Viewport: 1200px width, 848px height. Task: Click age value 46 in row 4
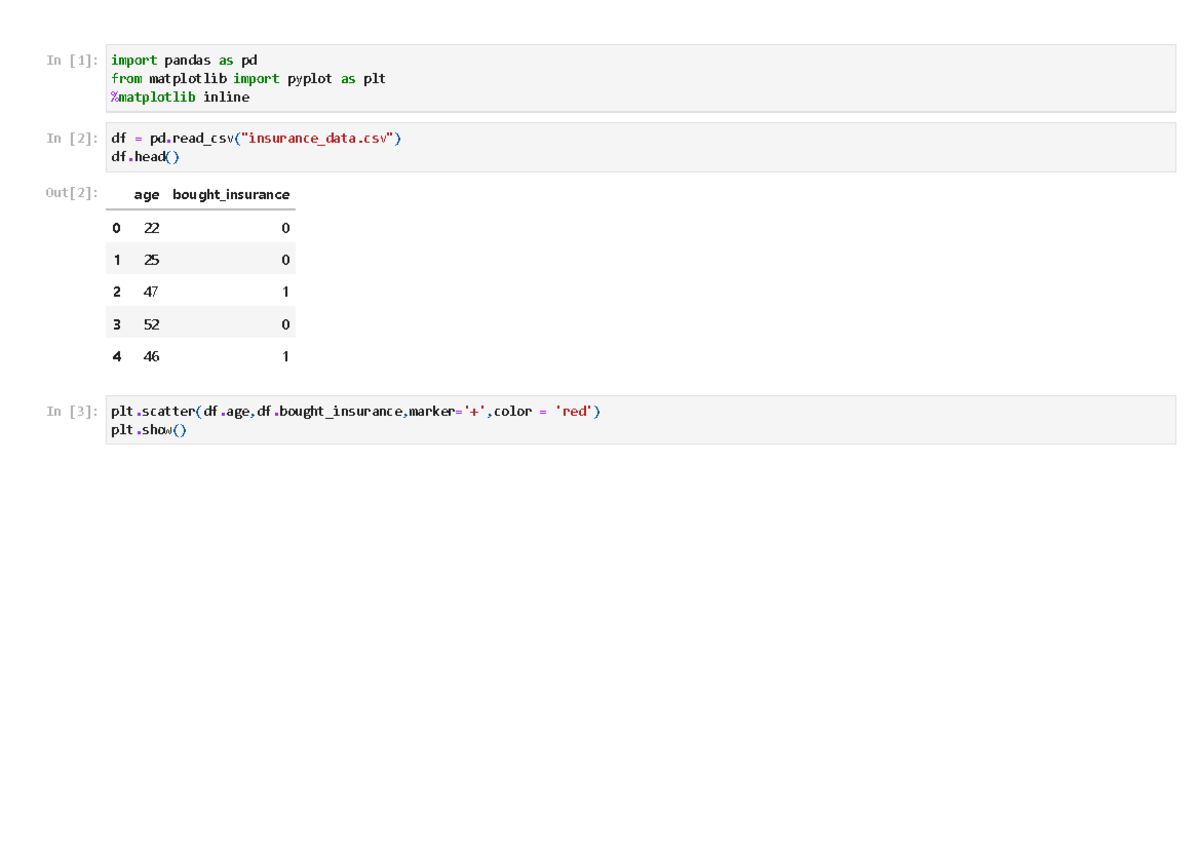(x=151, y=356)
